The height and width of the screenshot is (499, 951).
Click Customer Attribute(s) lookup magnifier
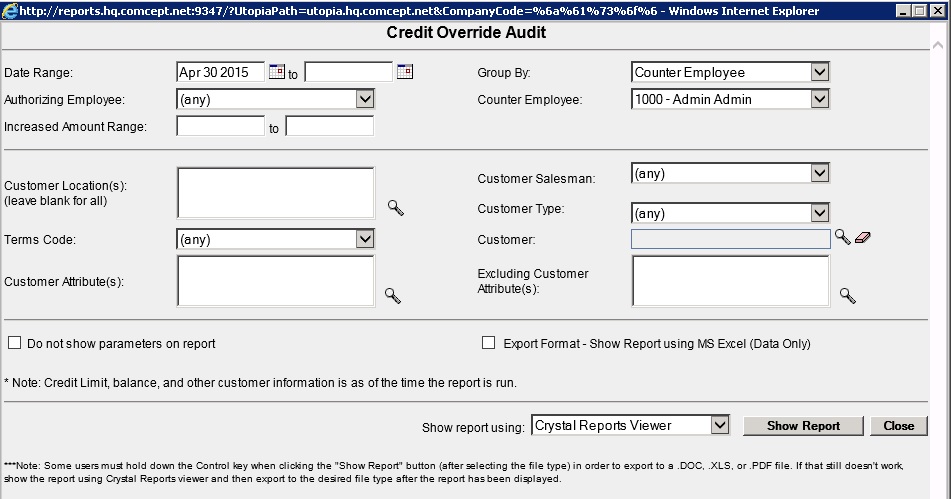click(x=393, y=296)
